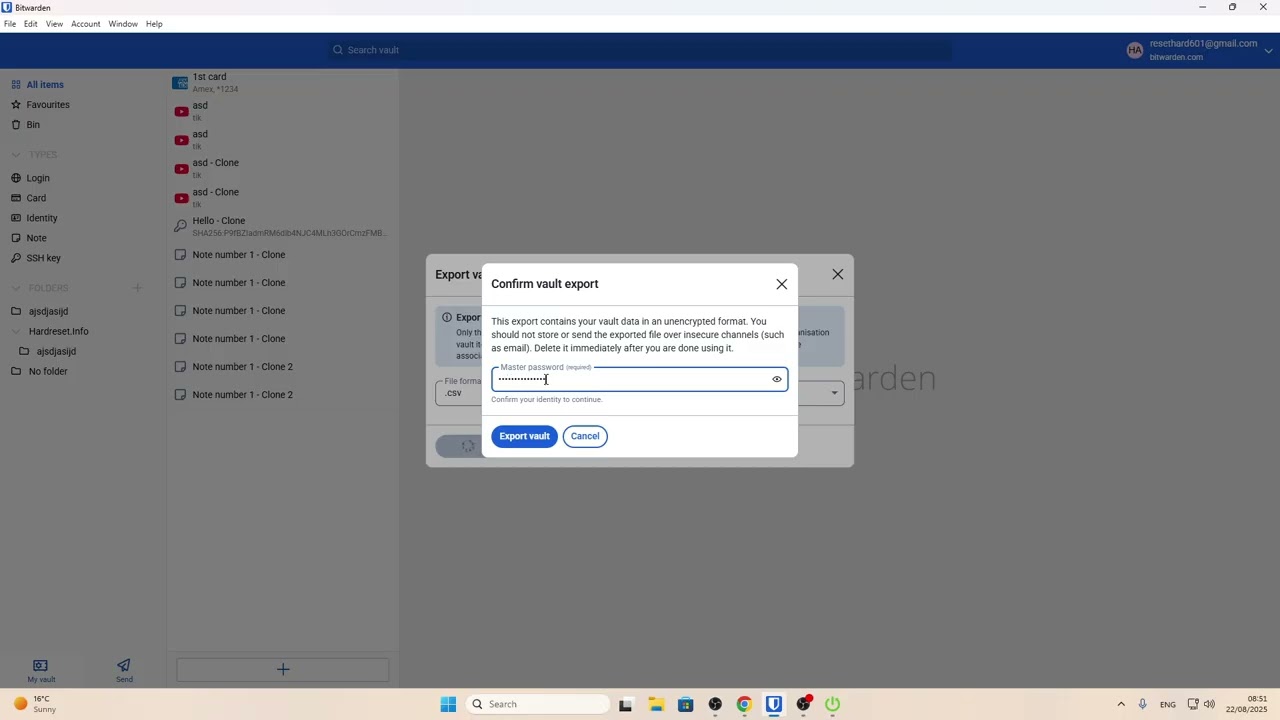Open account switcher for resethard601@gmail.com
The width and height of the screenshot is (1280, 720).
[x=1200, y=50]
